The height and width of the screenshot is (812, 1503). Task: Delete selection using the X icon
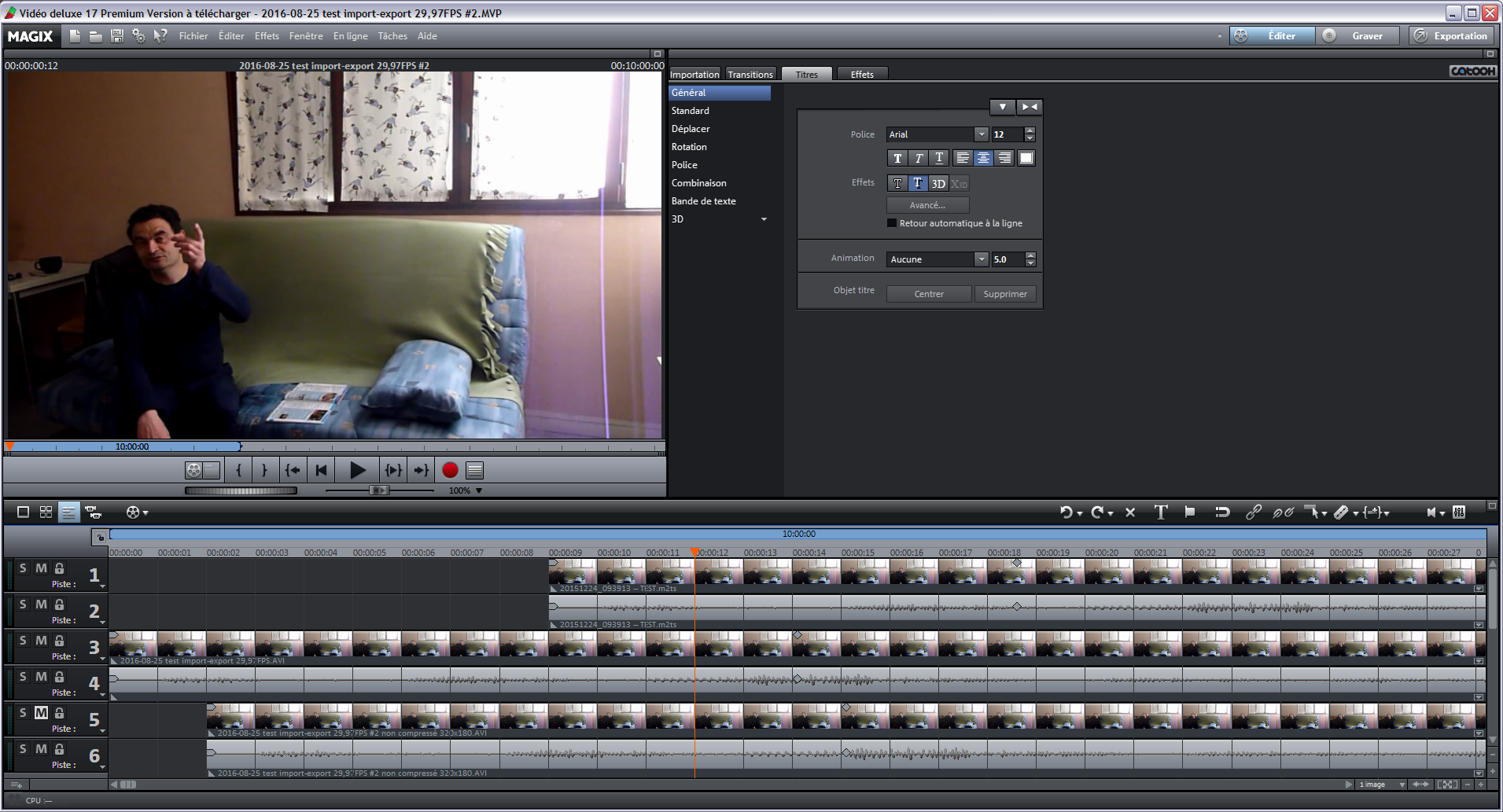[x=1130, y=513]
